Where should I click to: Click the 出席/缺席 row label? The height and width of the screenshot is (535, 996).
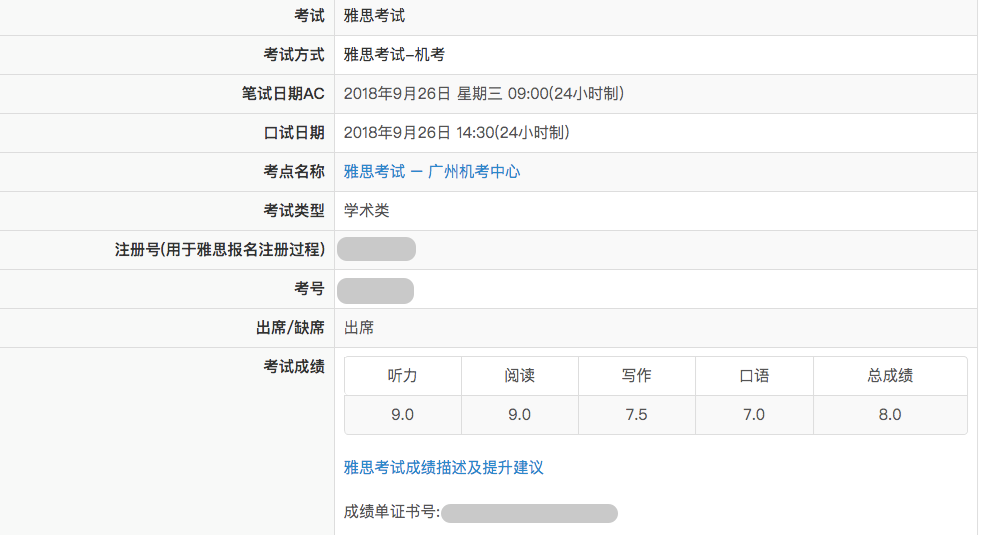point(290,328)
